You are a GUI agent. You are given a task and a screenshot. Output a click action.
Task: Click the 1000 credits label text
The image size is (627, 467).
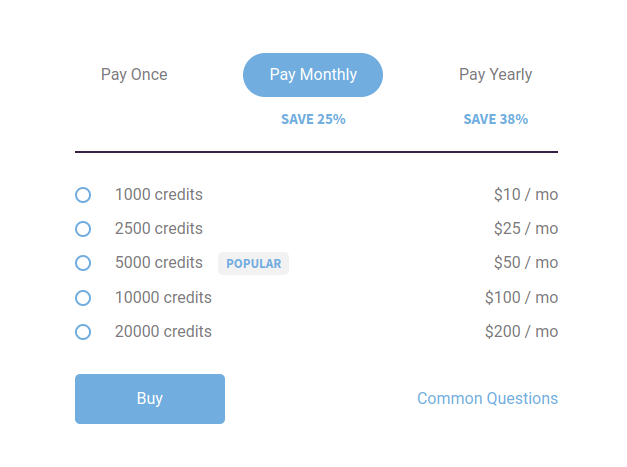[x=159, y=195]
